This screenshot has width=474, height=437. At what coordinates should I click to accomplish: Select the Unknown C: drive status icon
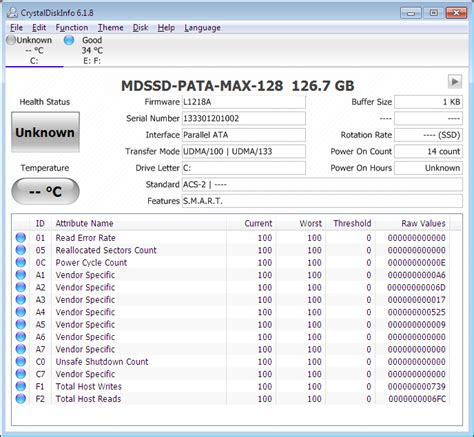point(11,40)
